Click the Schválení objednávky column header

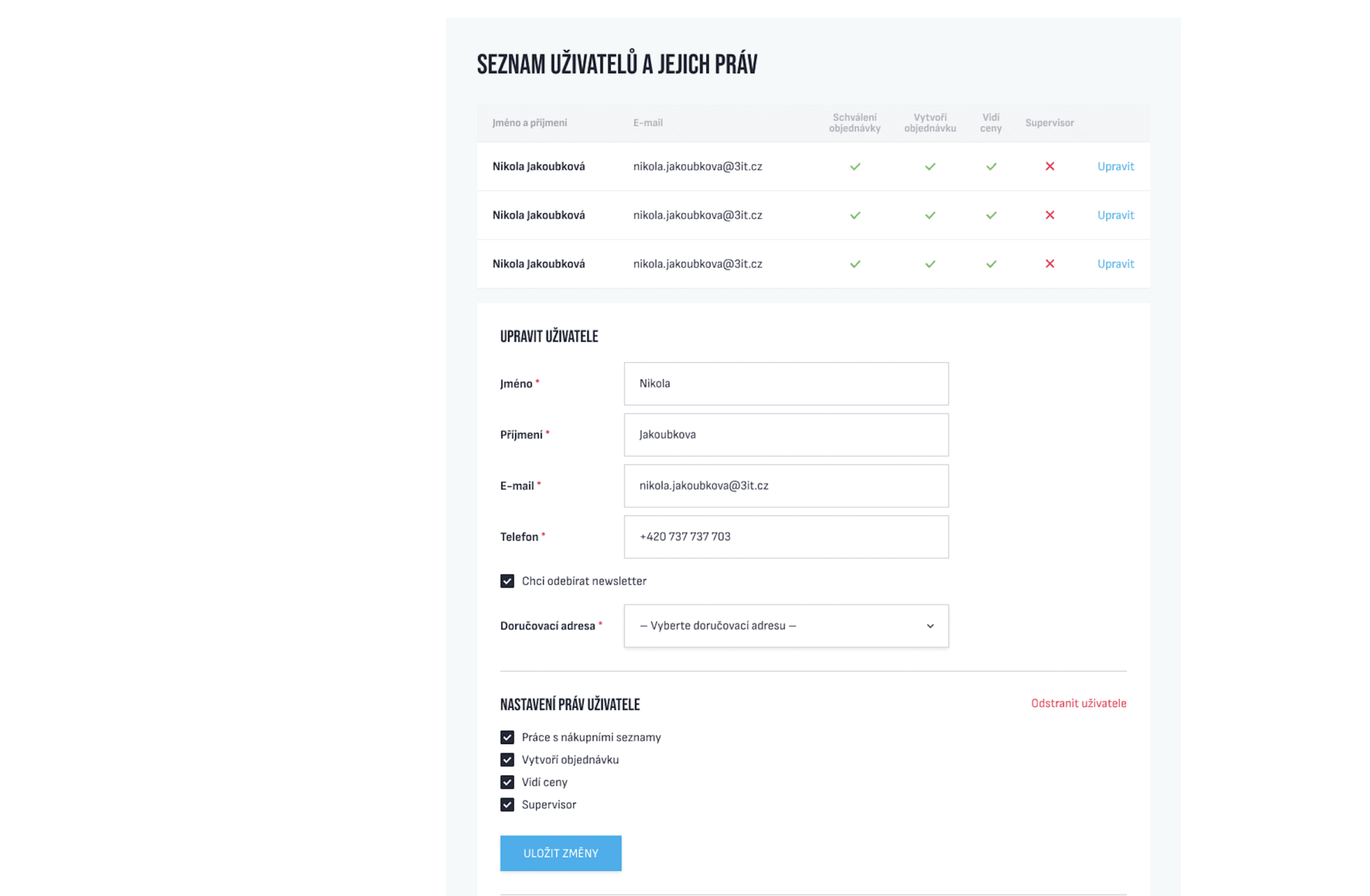click(855, 123)
